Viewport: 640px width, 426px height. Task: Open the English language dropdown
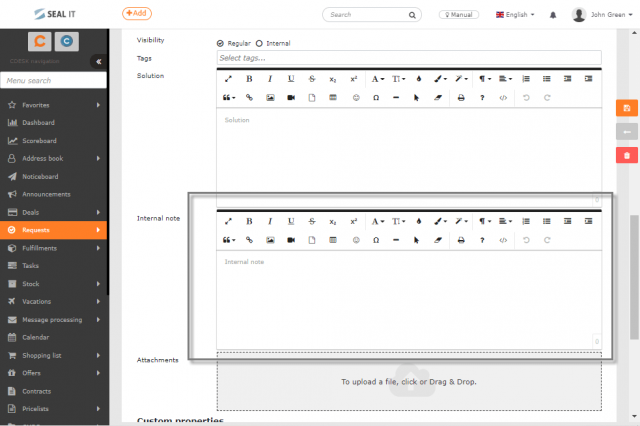tap(515, 15)
